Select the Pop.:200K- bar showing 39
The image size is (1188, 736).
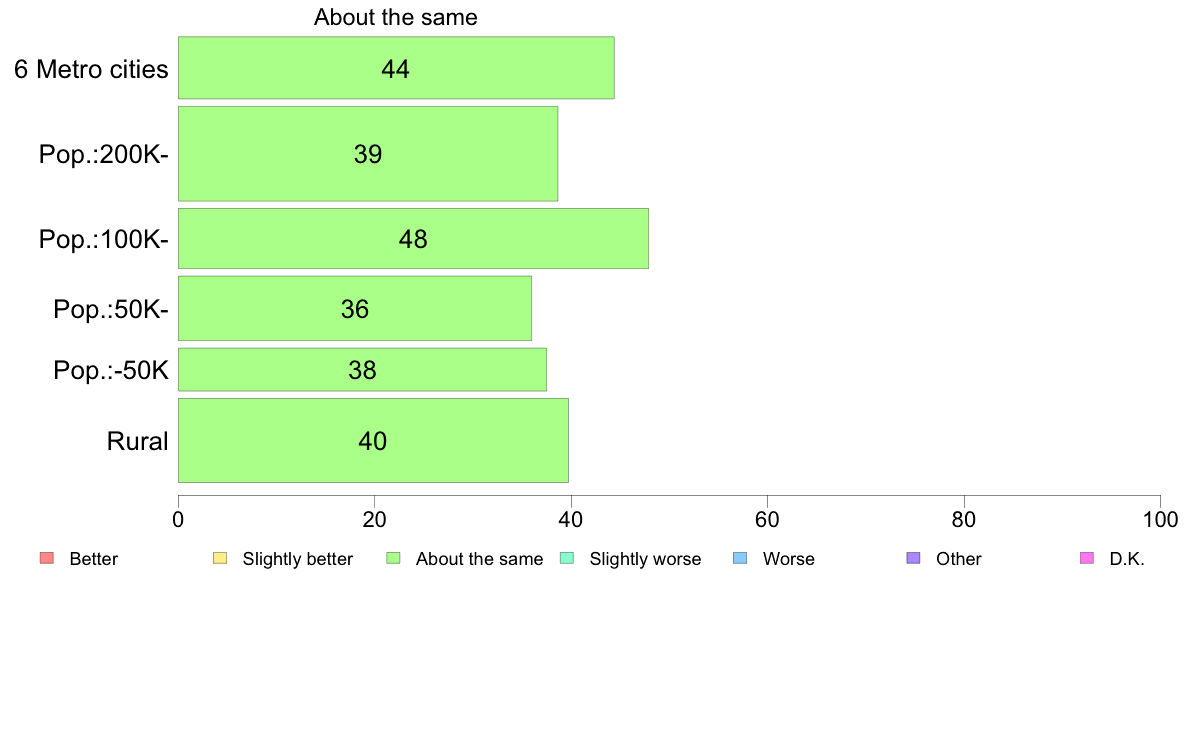click(368, 154)
